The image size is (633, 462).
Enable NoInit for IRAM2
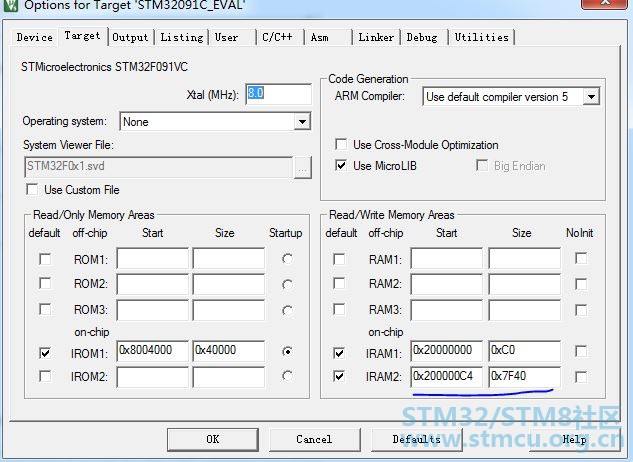[x=581, y=377]
